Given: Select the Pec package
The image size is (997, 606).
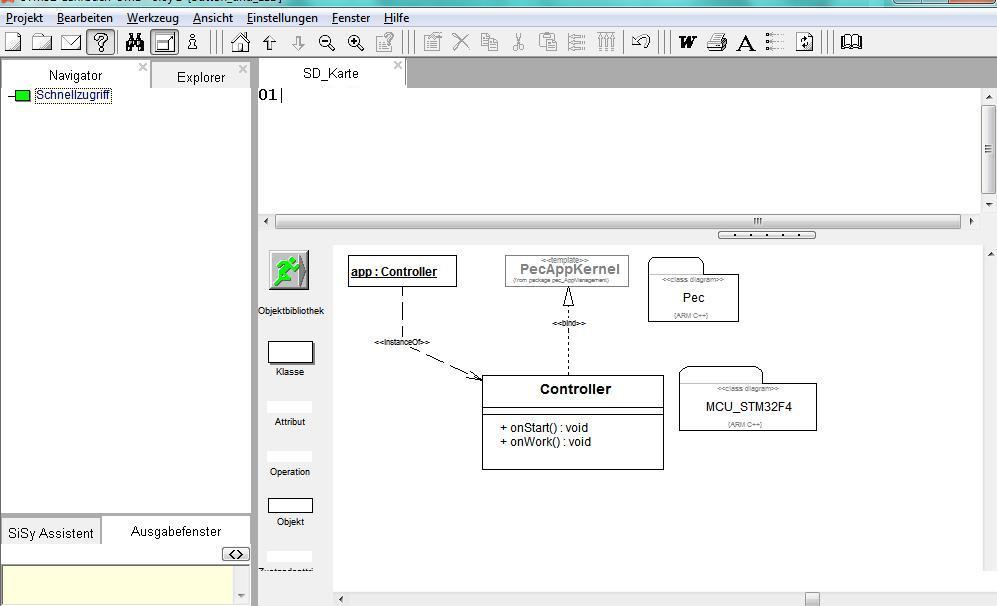Looking at the screenshot, I should point(693,290).
